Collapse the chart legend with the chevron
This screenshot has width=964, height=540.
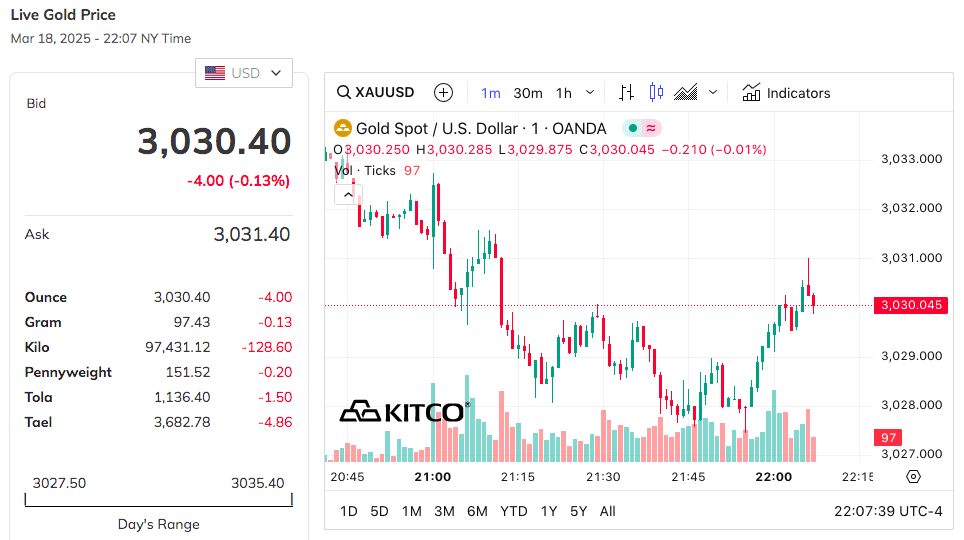click(346, 195)
